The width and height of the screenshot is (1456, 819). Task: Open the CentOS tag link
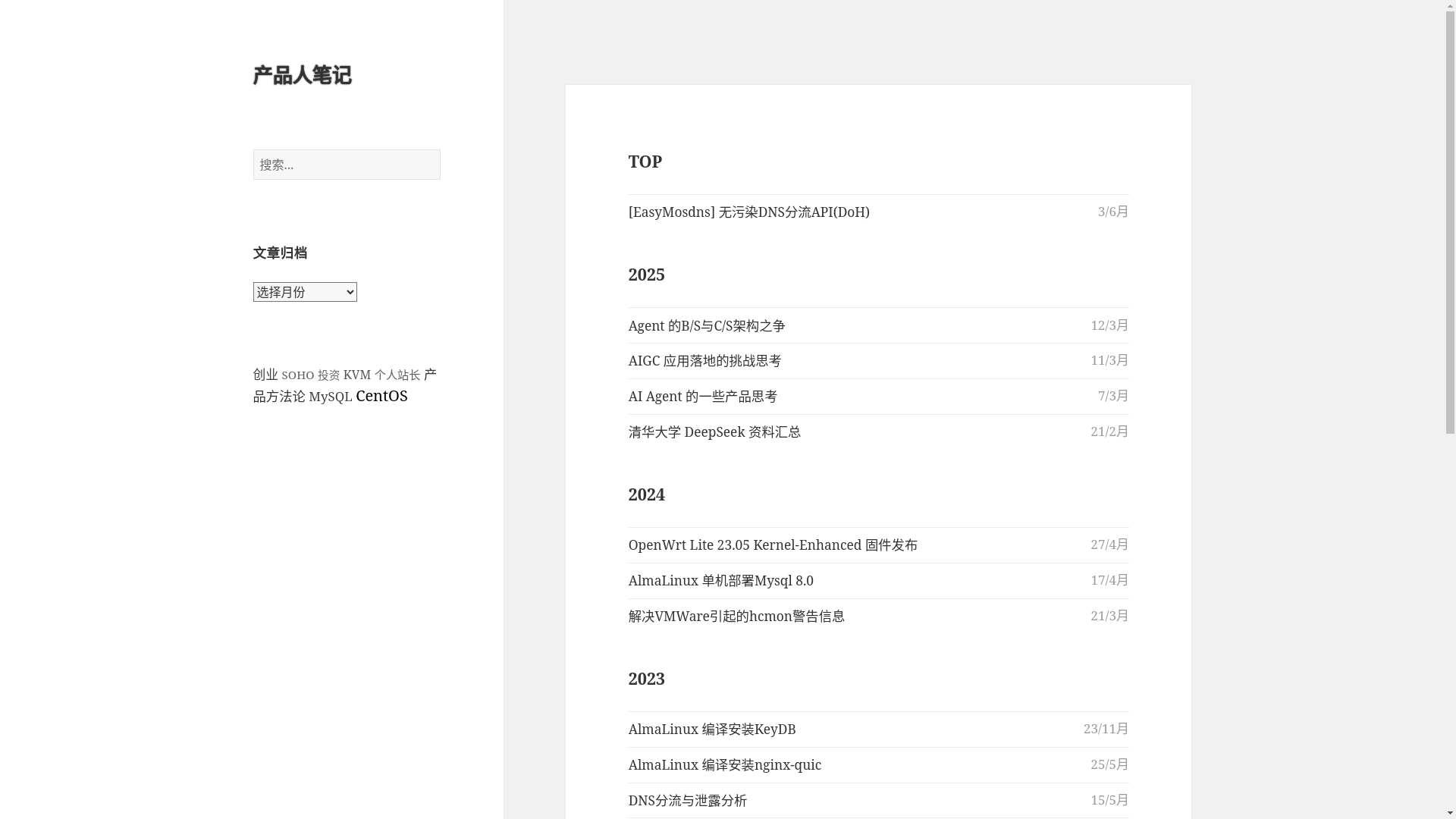tap(381, 396)
